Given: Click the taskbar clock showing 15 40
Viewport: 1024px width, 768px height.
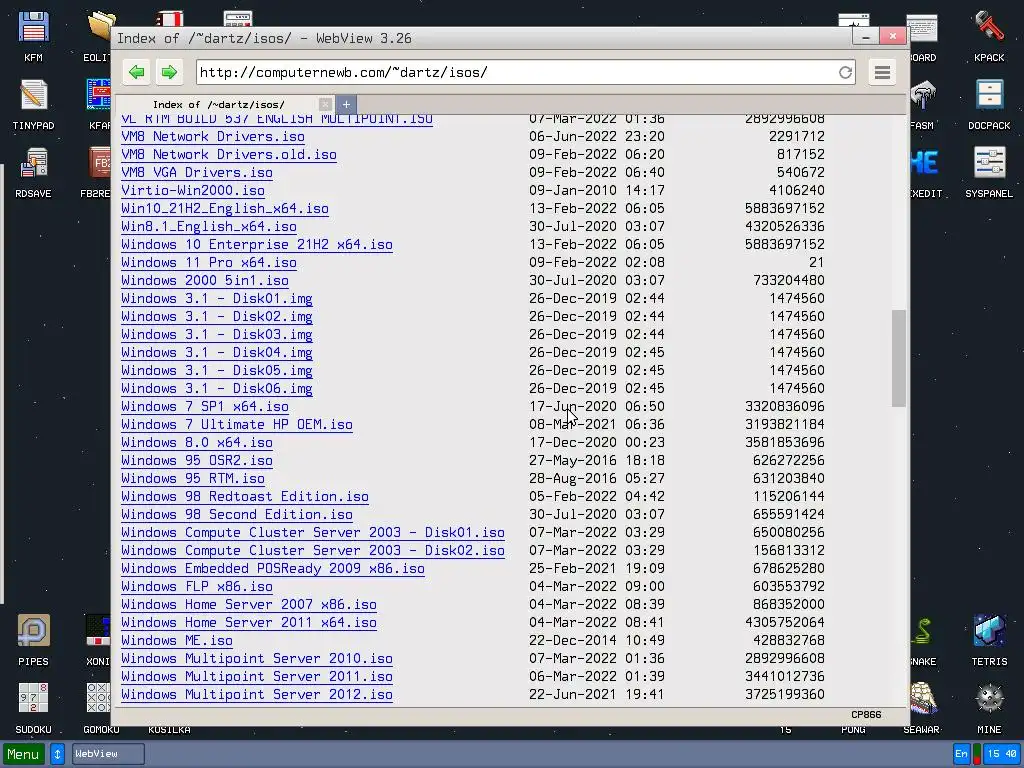Looking at the screenshot, I should (x=1002, y=754).
